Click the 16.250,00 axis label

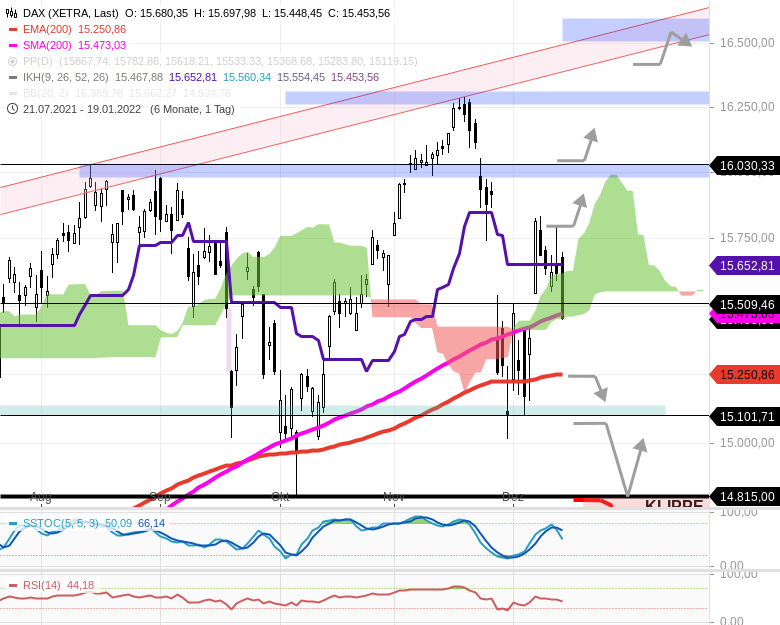tap(747, 106)
